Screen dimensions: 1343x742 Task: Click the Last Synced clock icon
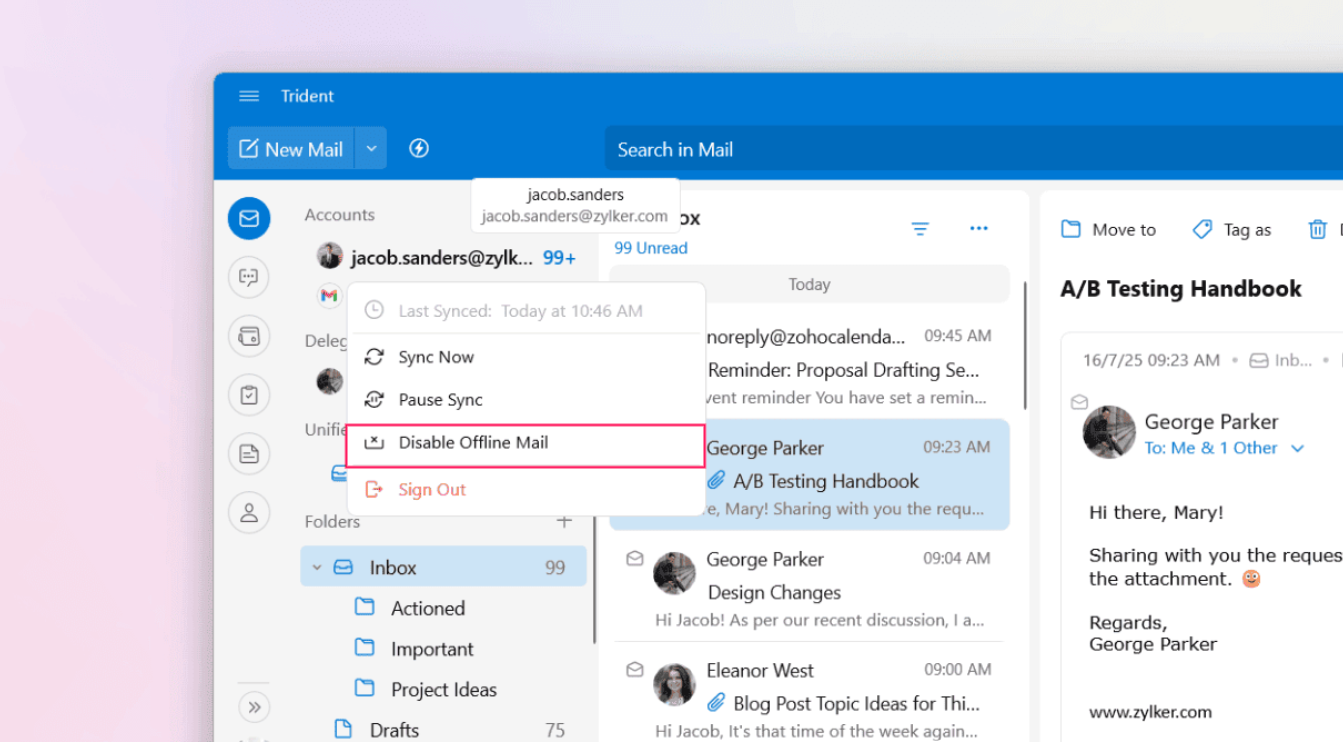(x=374, y=311)
